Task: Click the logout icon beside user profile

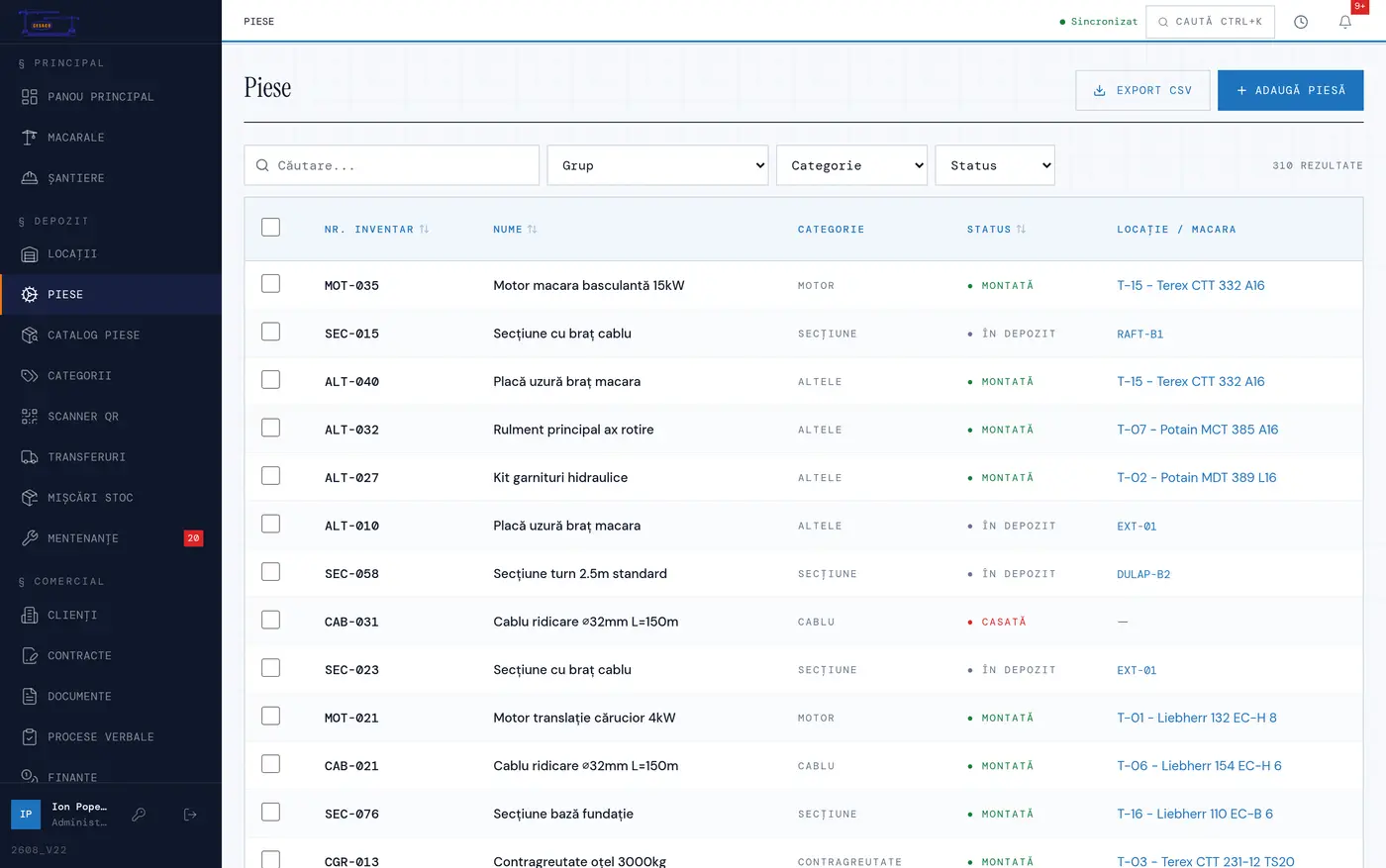Action: 190,815
